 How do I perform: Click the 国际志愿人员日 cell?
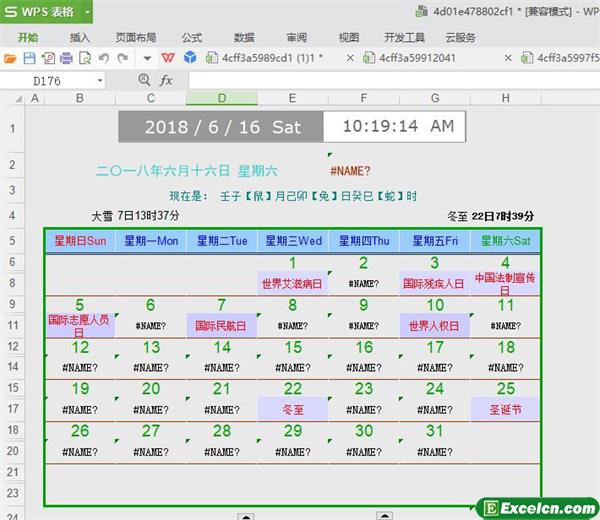pos(79,326)
